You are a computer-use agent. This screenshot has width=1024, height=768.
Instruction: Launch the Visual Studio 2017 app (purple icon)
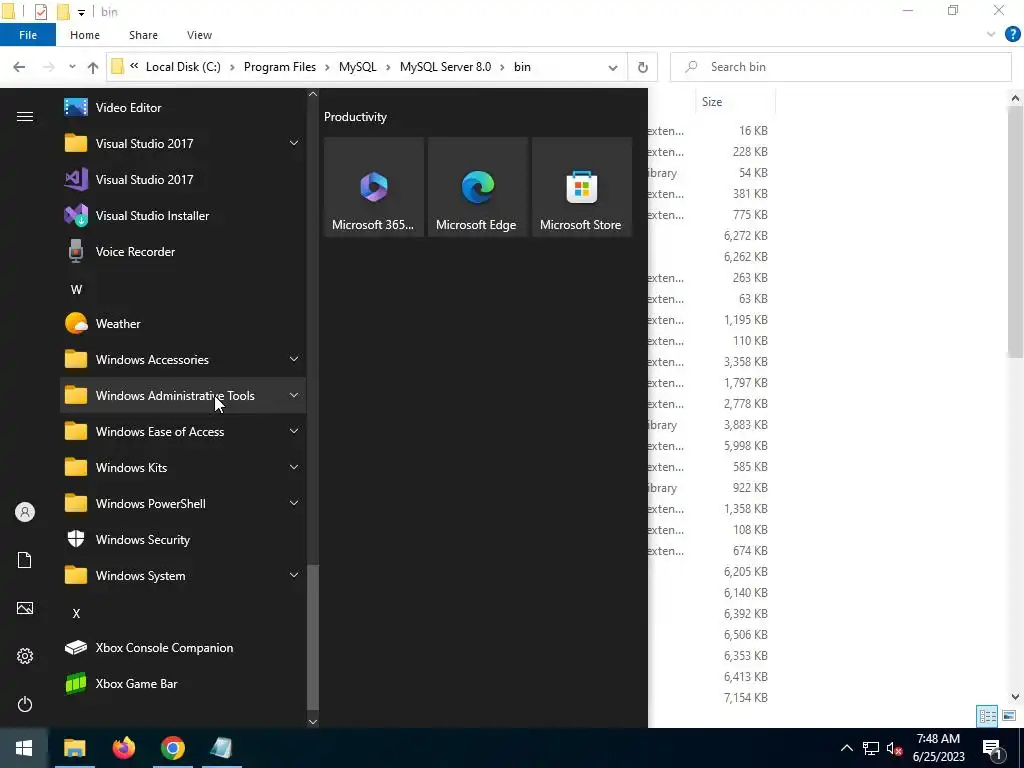[183, 180]
